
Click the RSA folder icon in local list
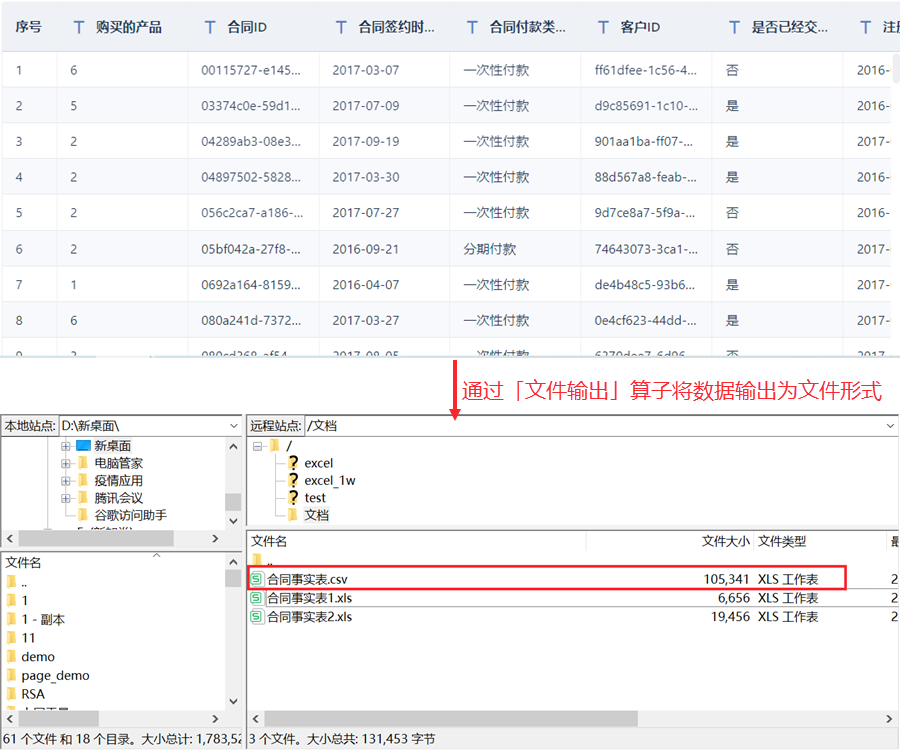[11, 694]
